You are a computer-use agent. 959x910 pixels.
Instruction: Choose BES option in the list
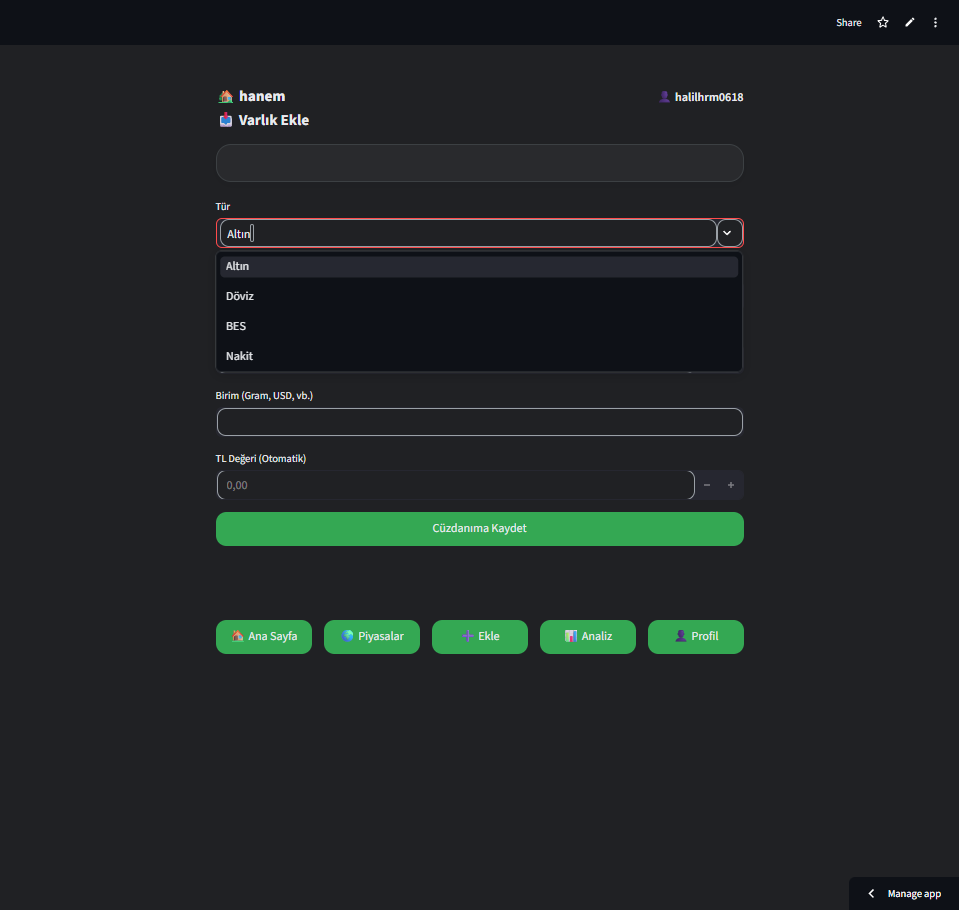click(479, 327)
